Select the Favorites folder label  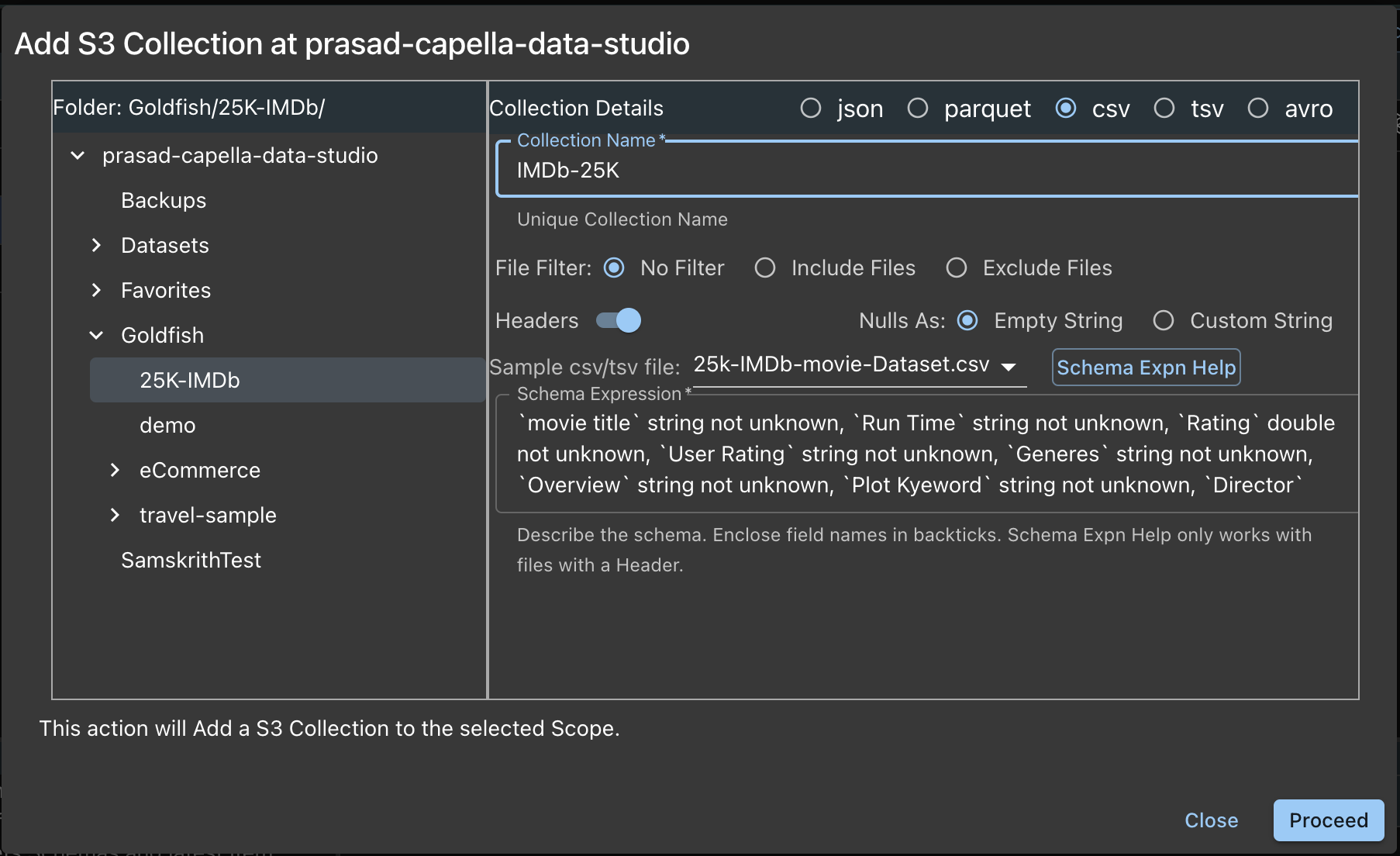[166, 290]
